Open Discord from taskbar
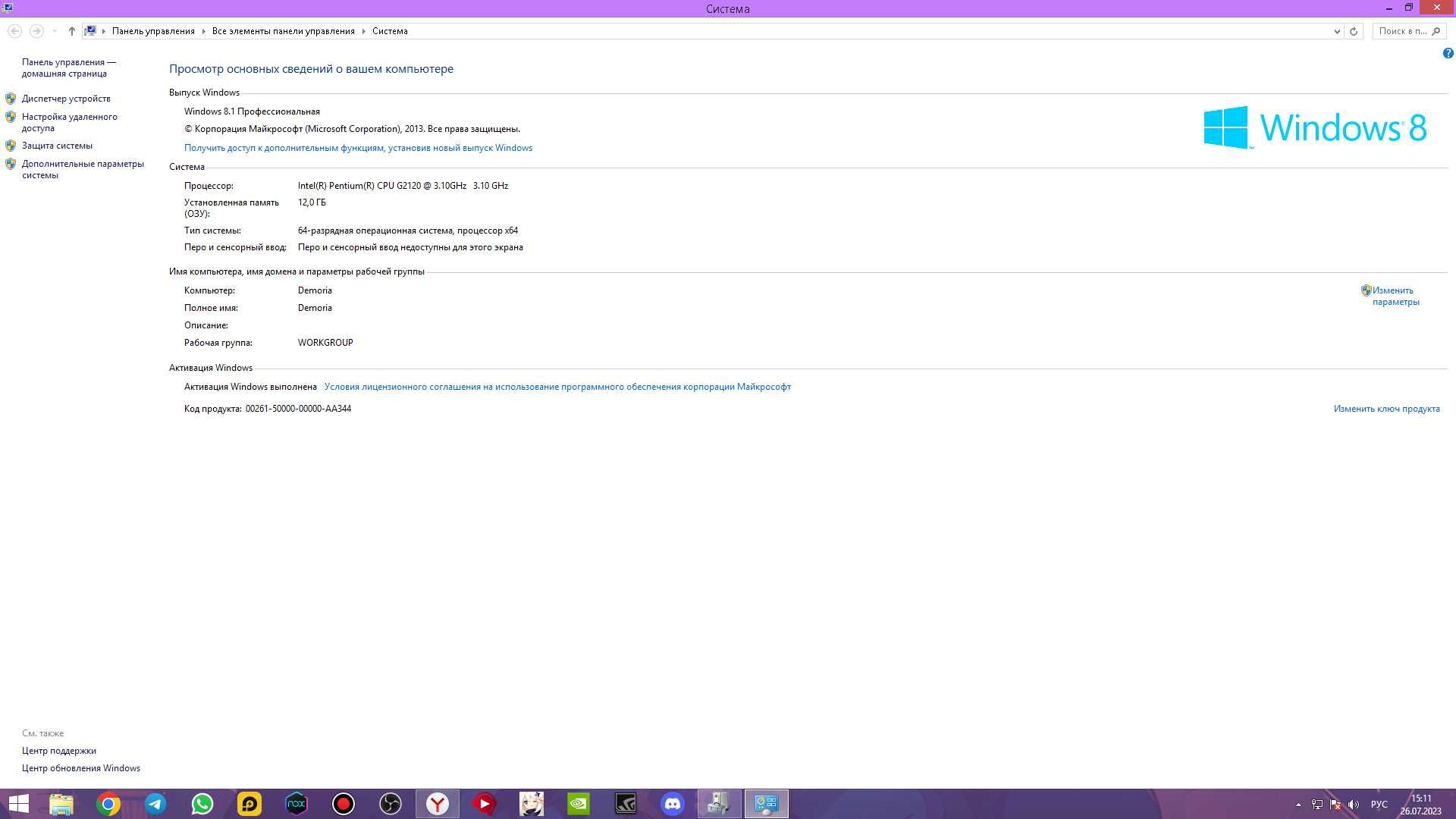Screen dimensions: 1456x819 point(673,804)
